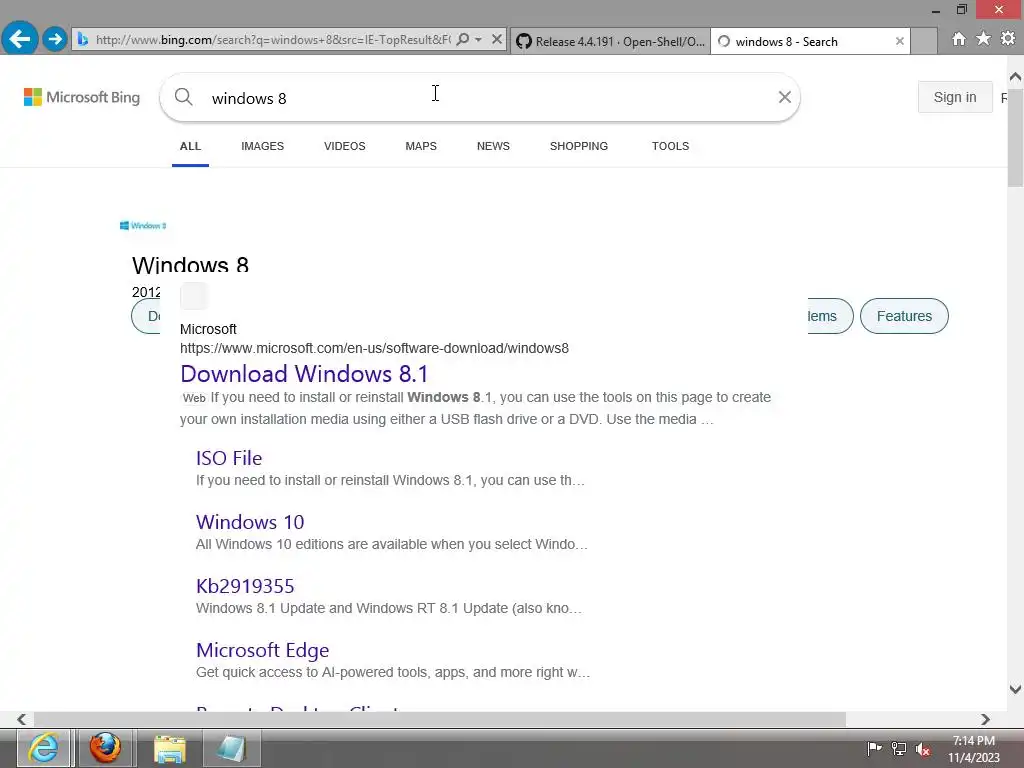Image resolution: width=1024 pixels, height=768 pixels.
Task: Go back with the browser Back arrow
Action: tap(20, 39)
